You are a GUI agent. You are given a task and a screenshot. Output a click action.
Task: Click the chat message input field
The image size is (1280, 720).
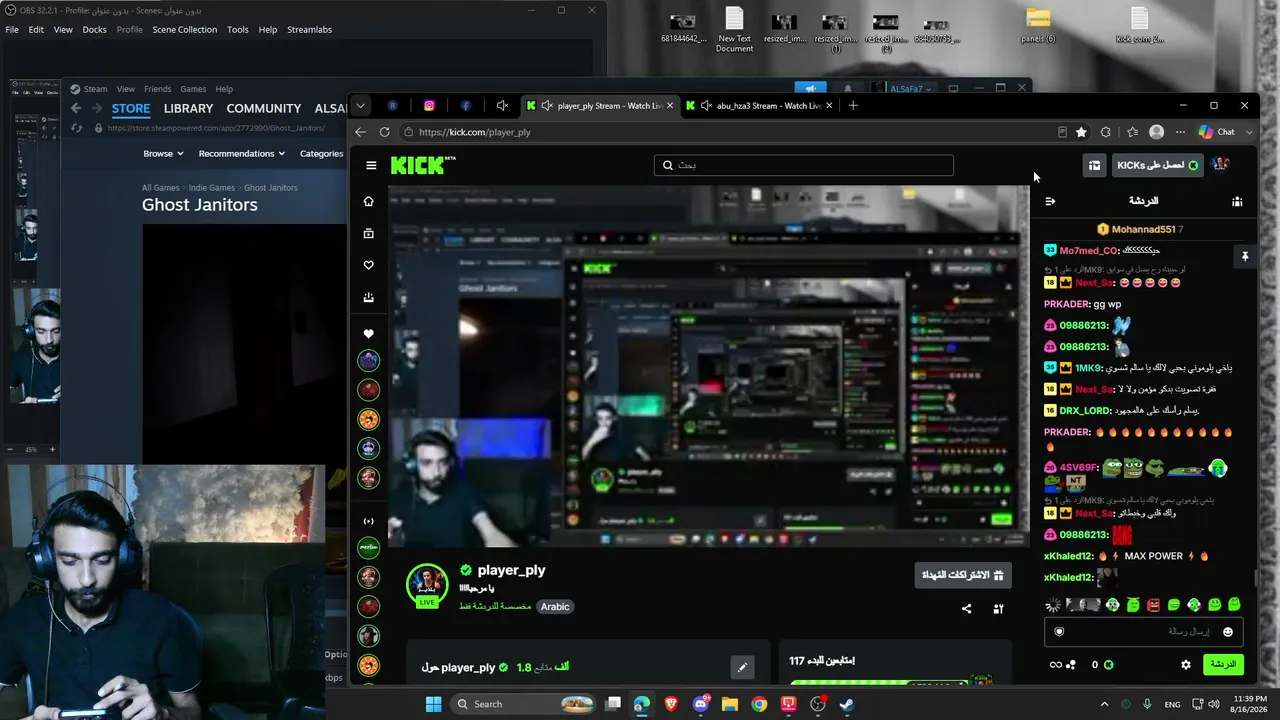(1144, 632)
